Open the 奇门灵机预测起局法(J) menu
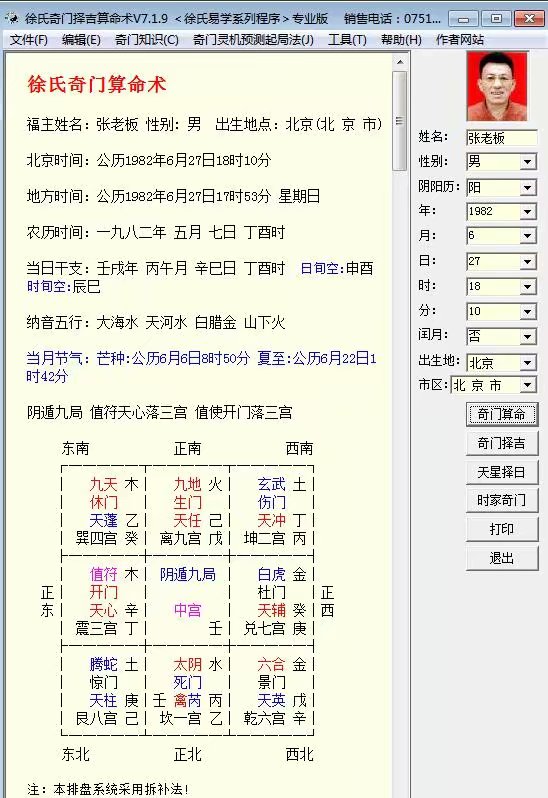The height and width of the screenshot is (798, 548). pos(253,40)
